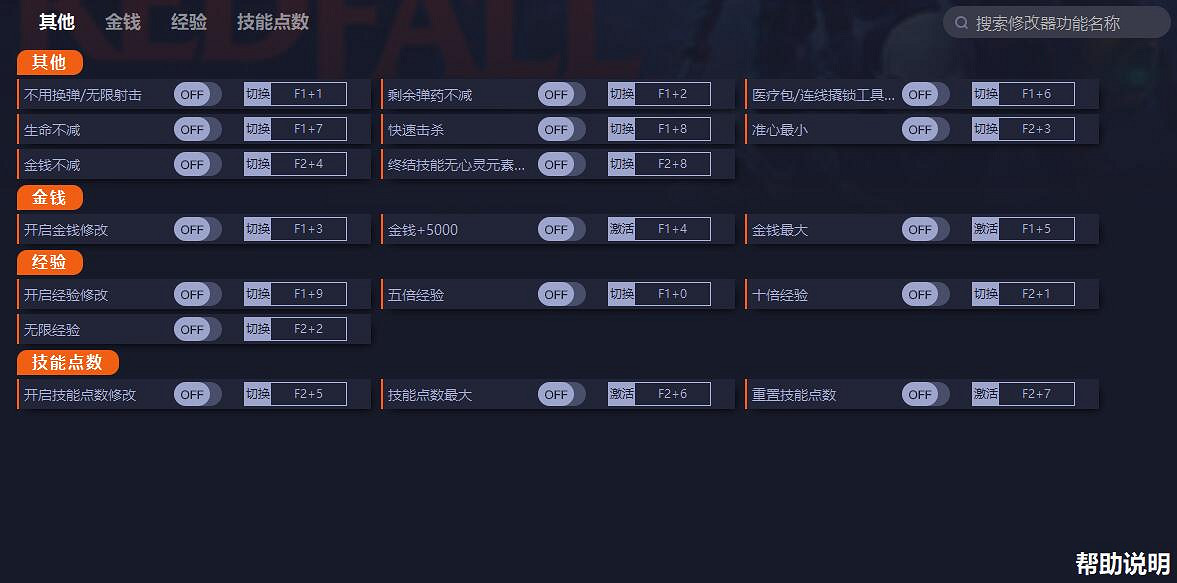
Task: Toggle 不用换弹/无限射击 switch
Action: point(197,95)
